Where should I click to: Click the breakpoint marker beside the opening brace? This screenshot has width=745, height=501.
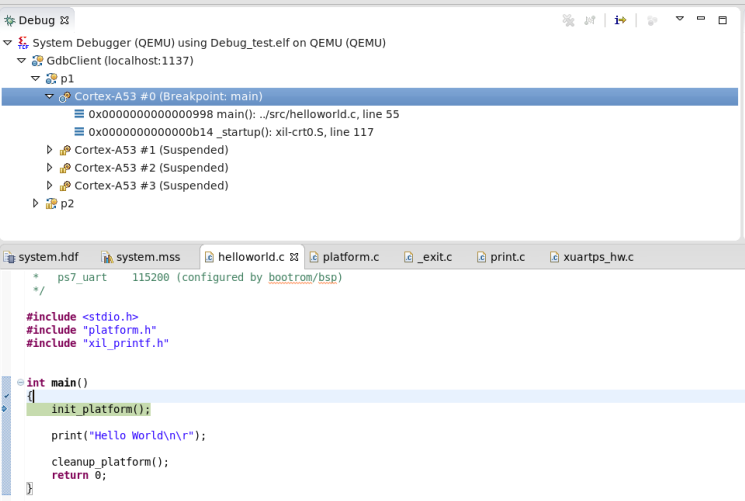pyautogui.click(x=6, y=395)
